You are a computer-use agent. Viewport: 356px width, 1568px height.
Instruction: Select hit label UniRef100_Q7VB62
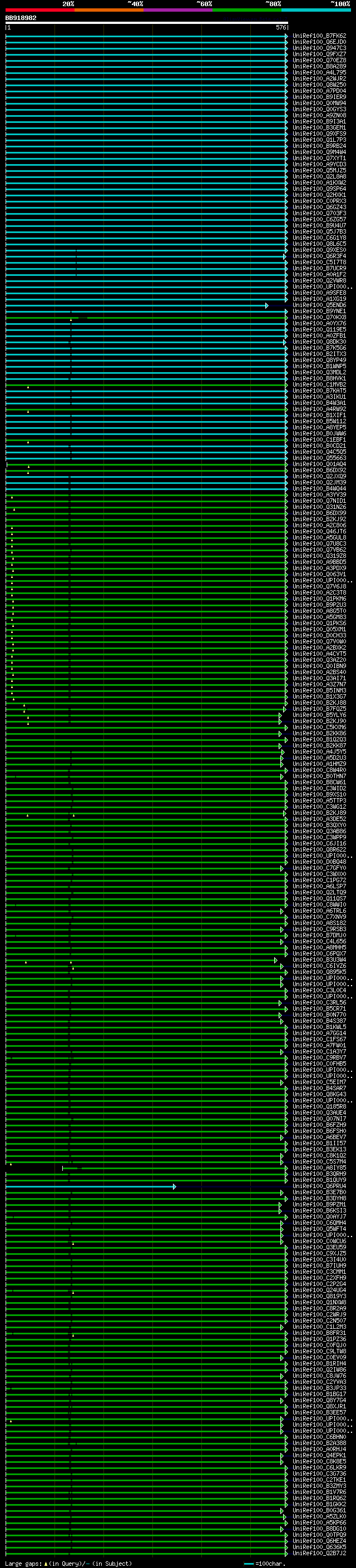pyautogui.click(x=319, y=550)
